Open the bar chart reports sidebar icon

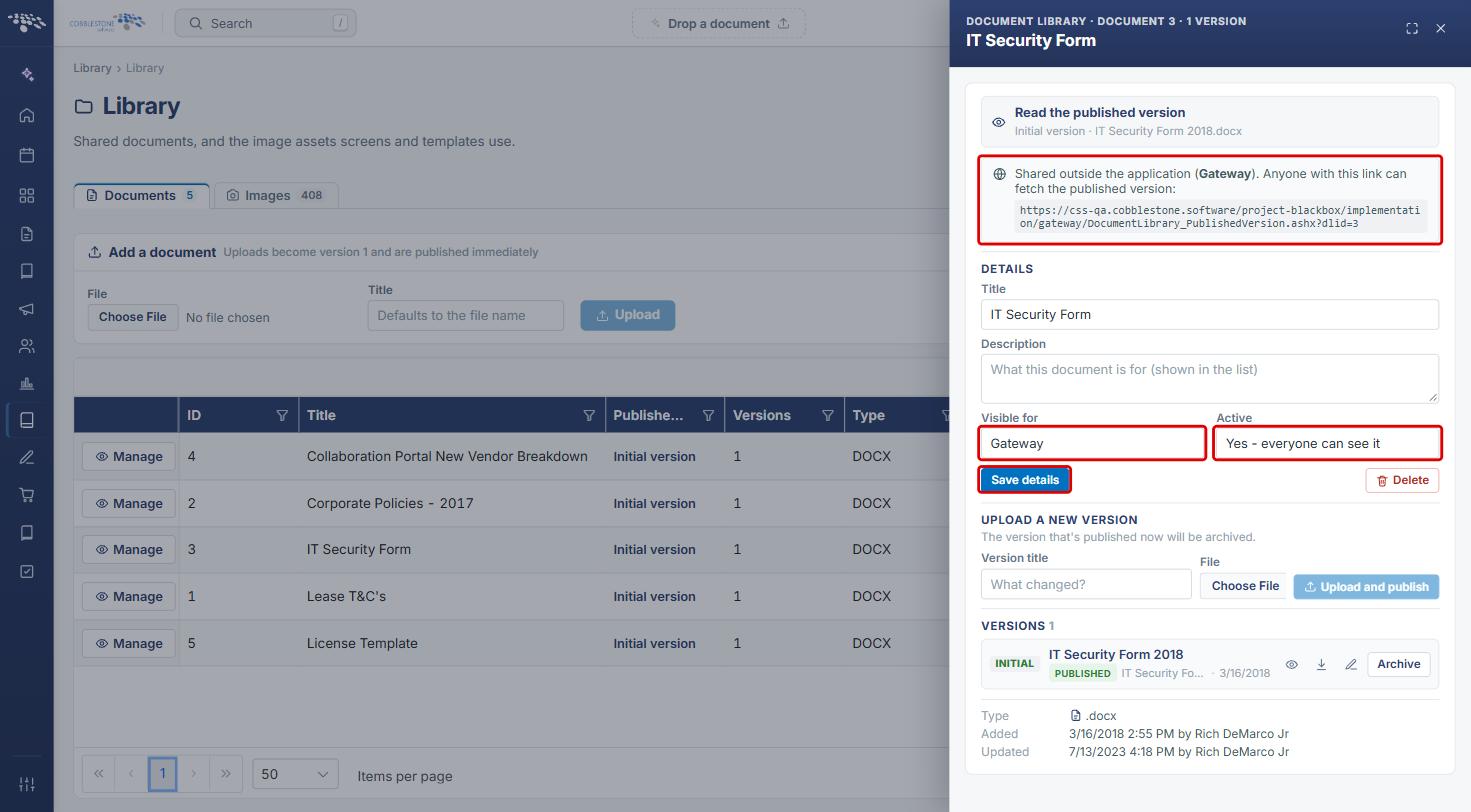27,384
